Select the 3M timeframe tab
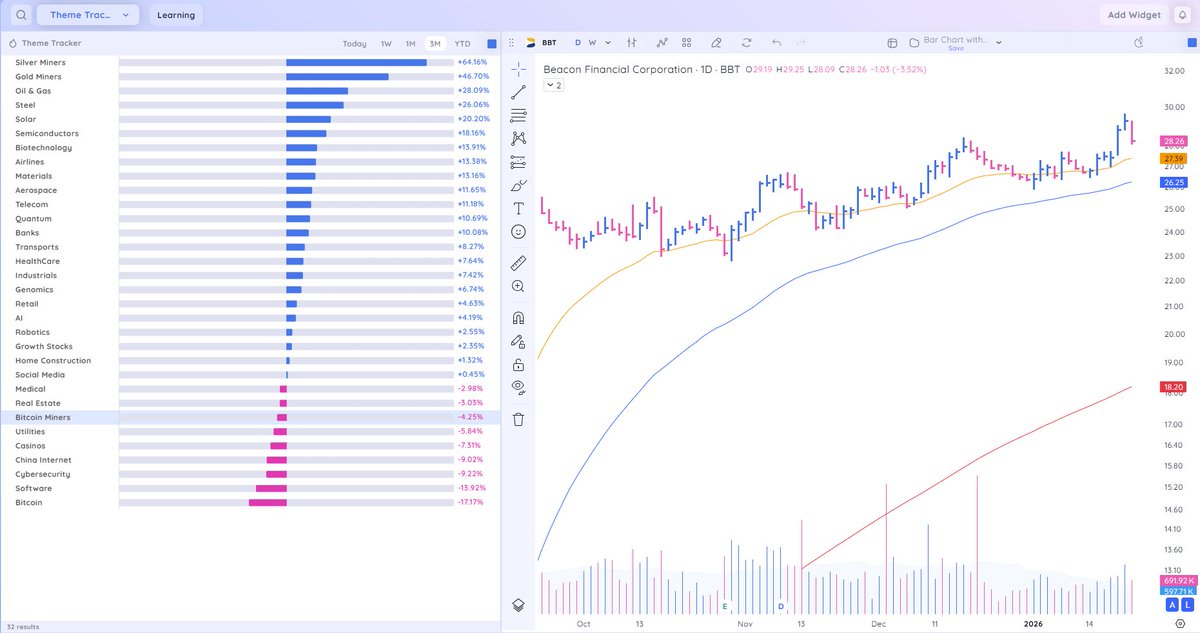 click(x=435, y=44)
